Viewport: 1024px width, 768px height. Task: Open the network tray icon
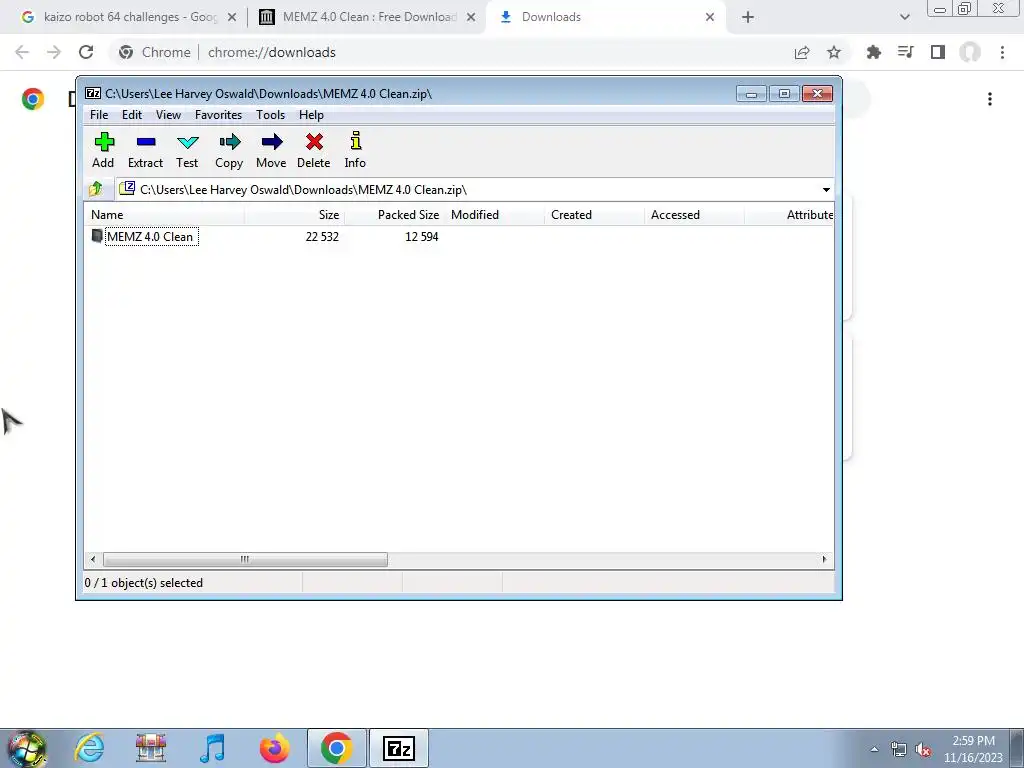click(x=899, y=750)
